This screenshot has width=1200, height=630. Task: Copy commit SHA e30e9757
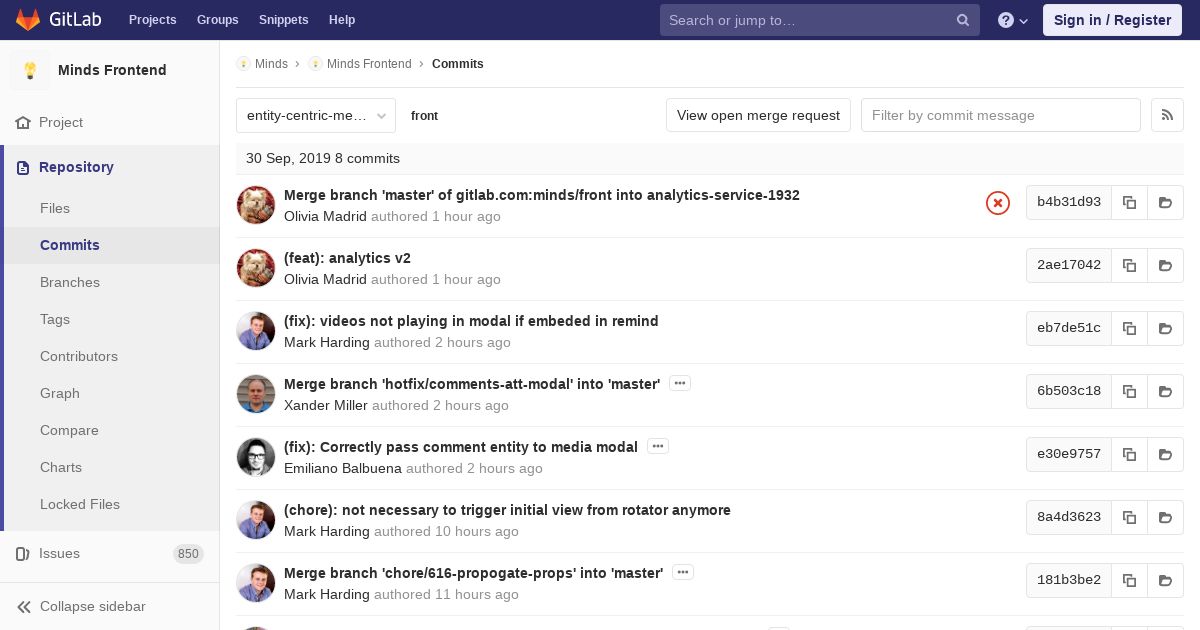click(x=1129, y=454)
